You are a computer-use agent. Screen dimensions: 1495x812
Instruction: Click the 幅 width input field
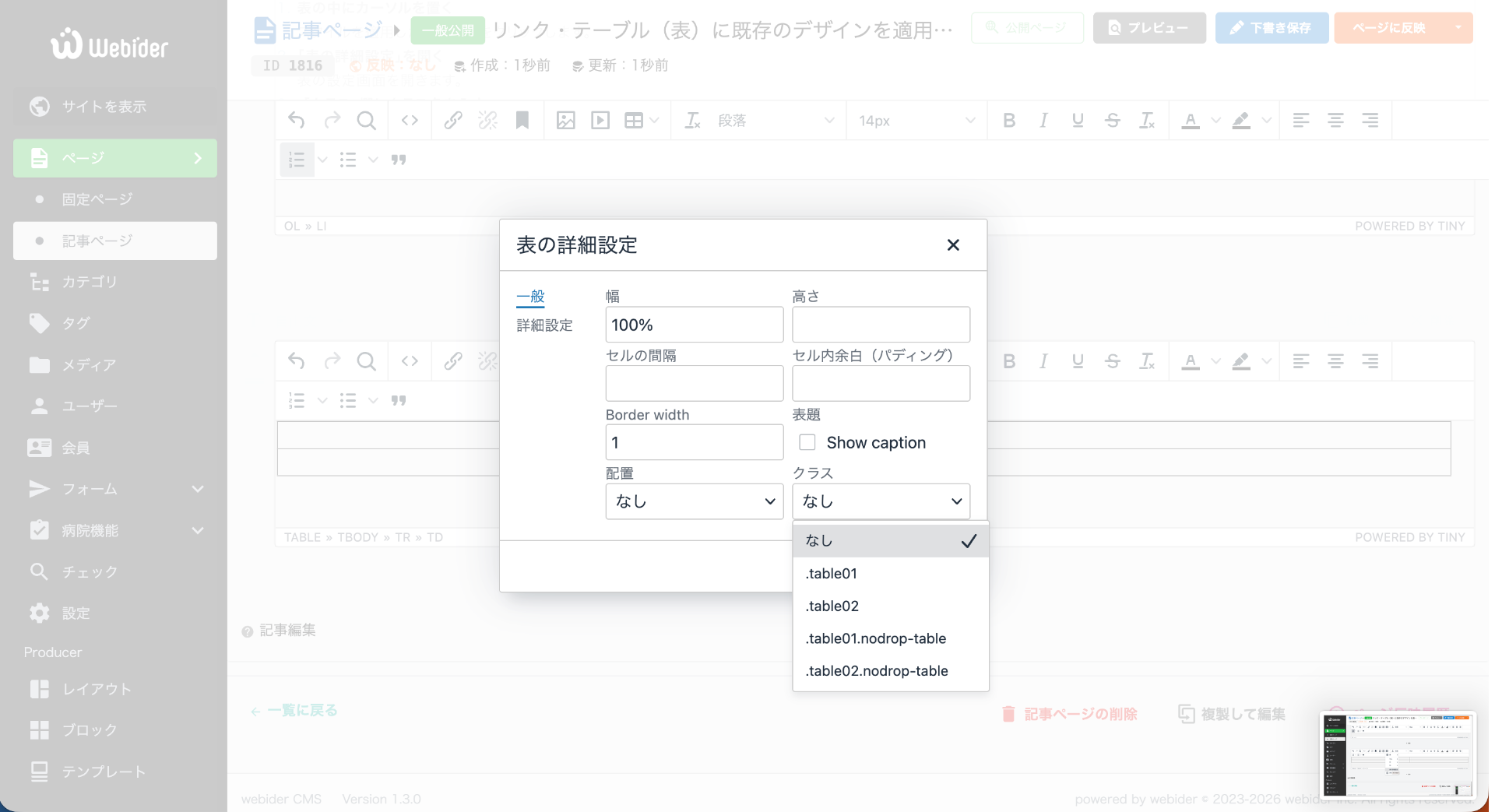[x=694, y=325]
